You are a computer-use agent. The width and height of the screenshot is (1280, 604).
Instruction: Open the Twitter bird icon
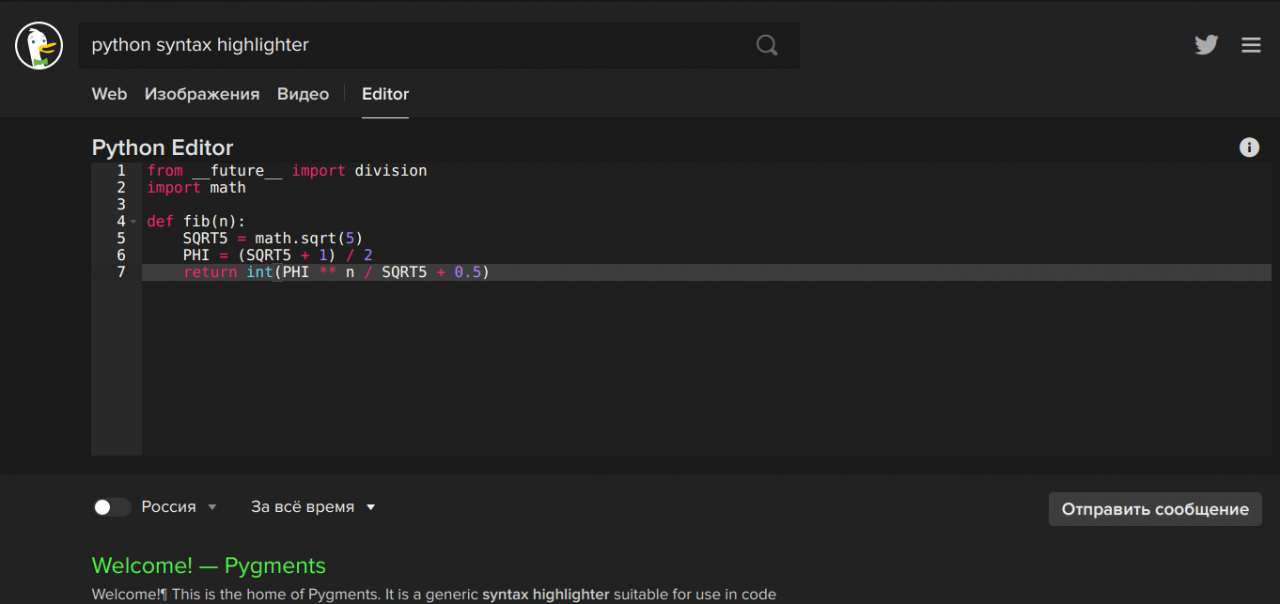pyautogui.click(x=1206, y=45)
